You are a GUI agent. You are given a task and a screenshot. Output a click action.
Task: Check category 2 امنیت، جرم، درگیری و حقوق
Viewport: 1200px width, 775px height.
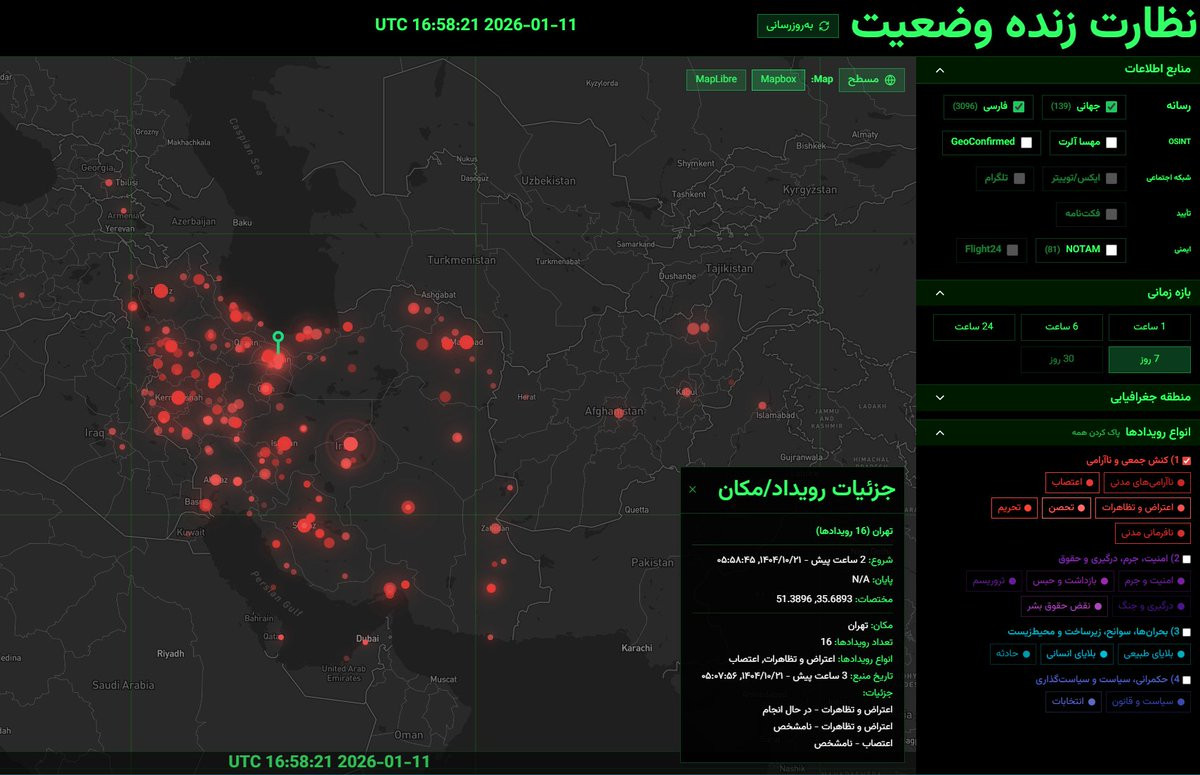click(x=1187, y=559)
